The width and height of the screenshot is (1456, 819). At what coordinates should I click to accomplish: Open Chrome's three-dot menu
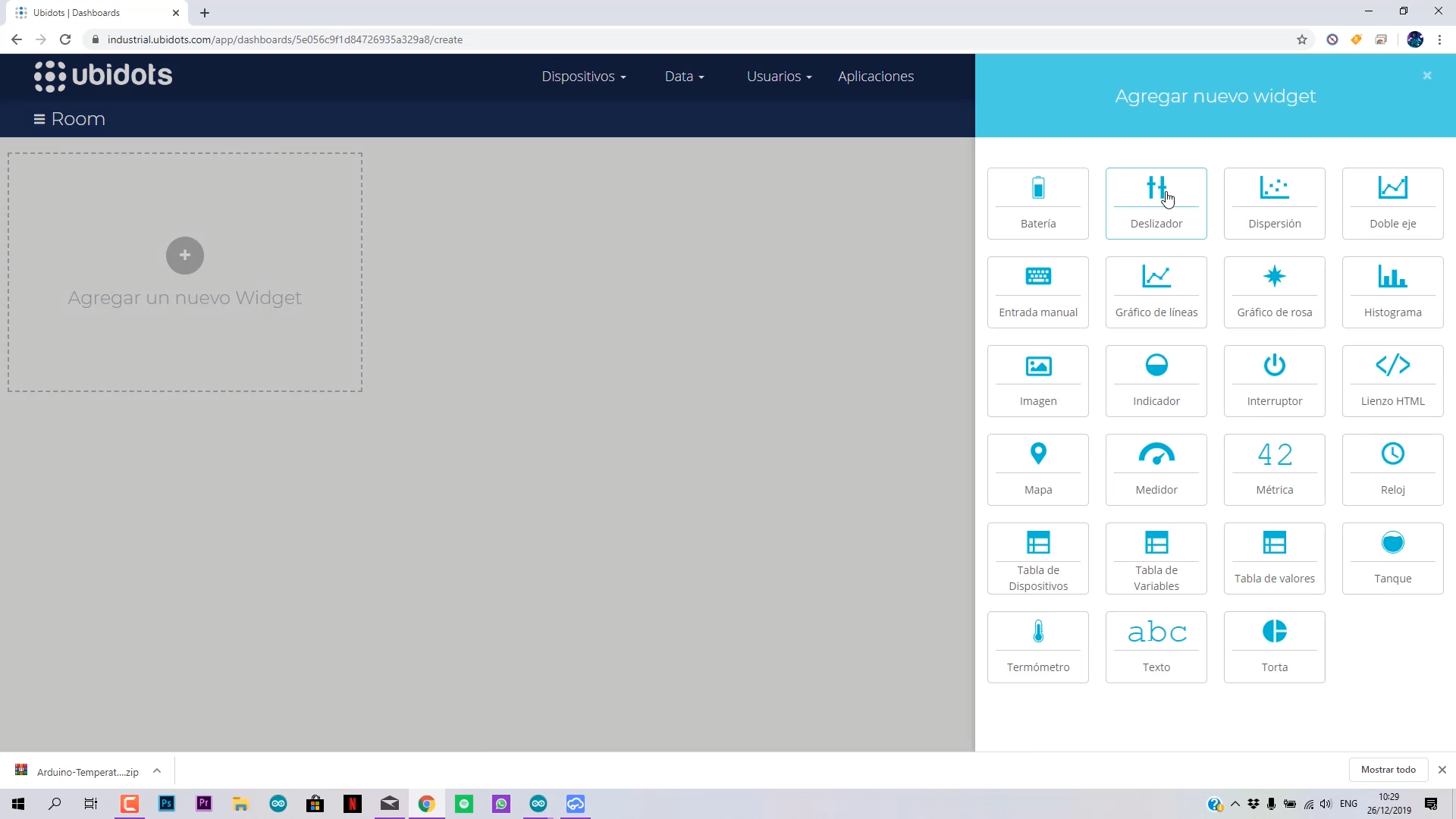pyautogui.click(x=1439, y=39)
